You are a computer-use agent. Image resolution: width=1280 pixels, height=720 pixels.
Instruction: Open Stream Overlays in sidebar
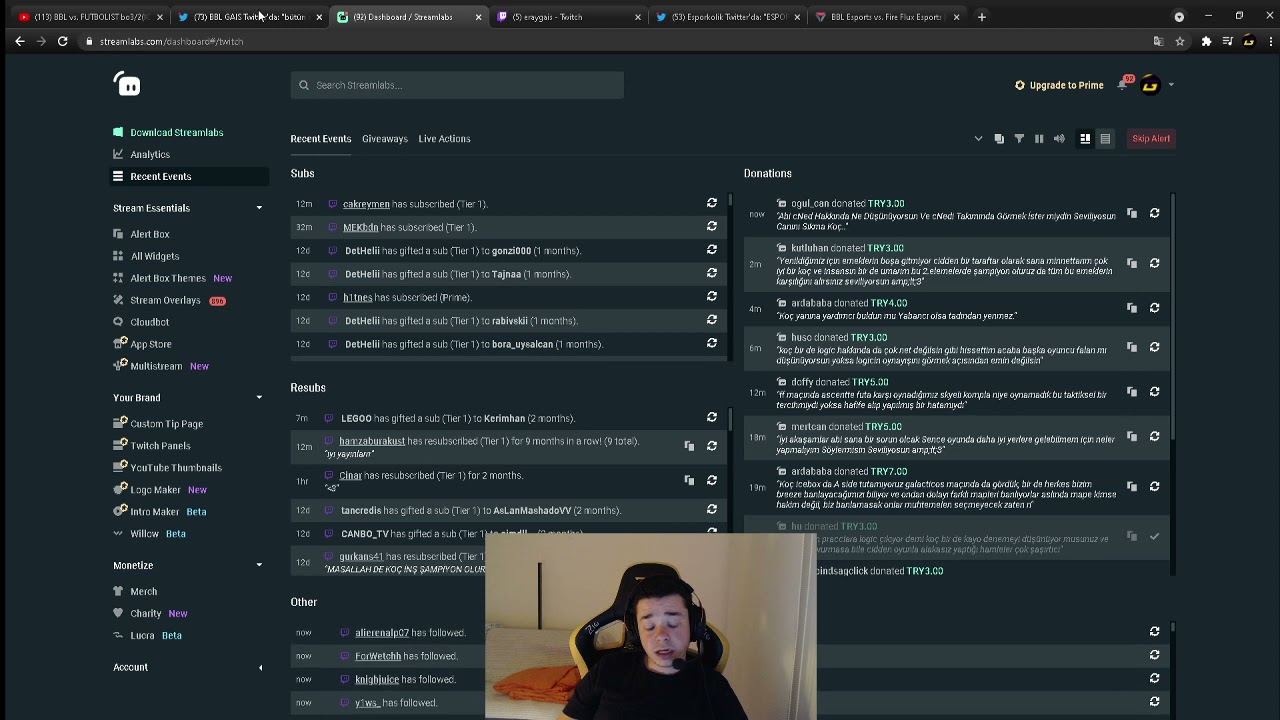[x=165, y=300]
